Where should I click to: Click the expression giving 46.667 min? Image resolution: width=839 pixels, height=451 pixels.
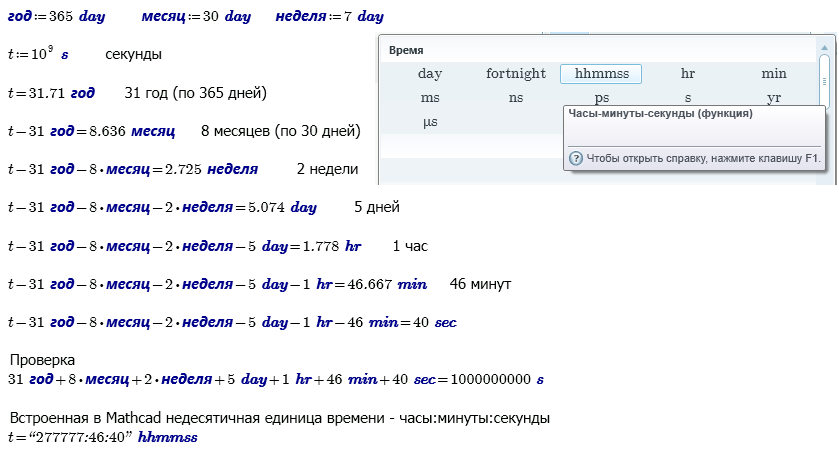tap(217, 284)
